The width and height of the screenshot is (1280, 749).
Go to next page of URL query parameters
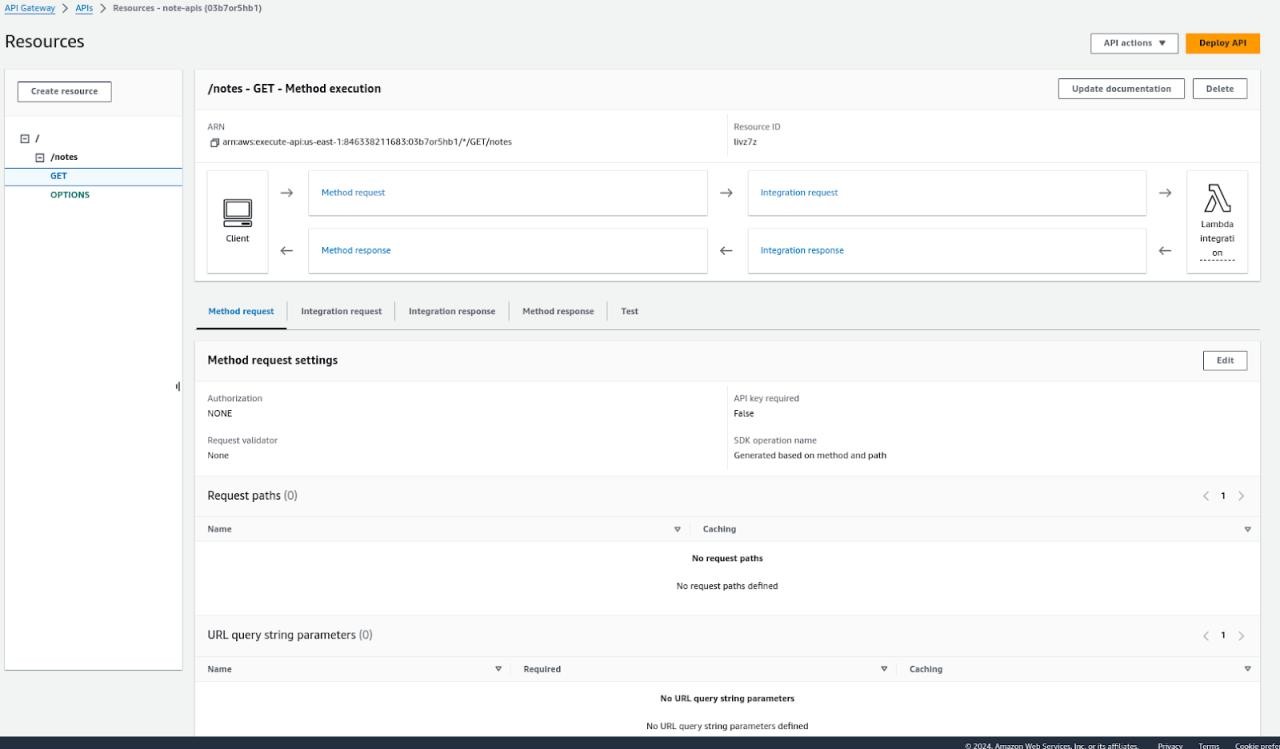click(x=1241, y=636)
